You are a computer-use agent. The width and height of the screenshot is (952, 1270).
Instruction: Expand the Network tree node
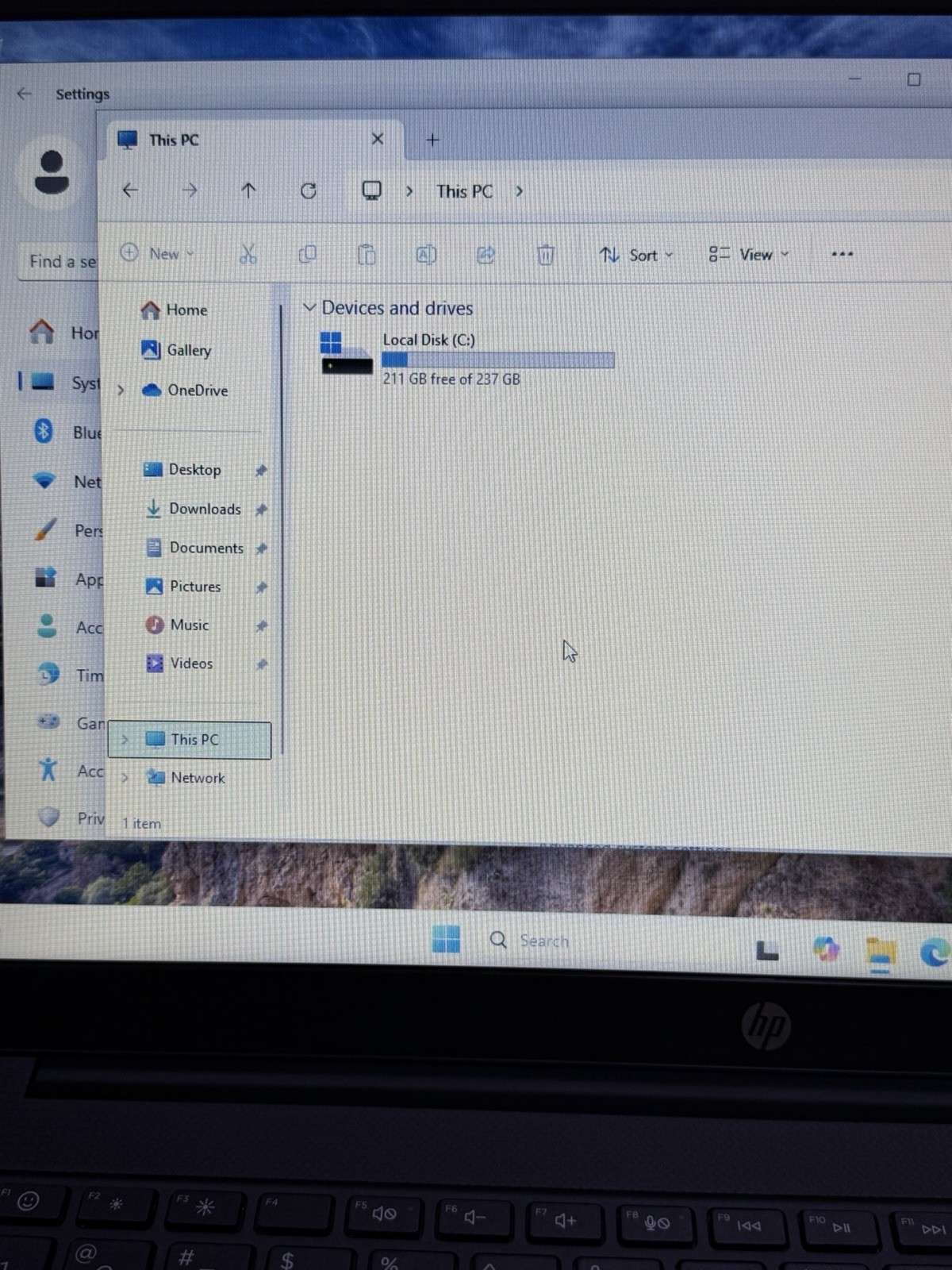(x=125, y=778)
